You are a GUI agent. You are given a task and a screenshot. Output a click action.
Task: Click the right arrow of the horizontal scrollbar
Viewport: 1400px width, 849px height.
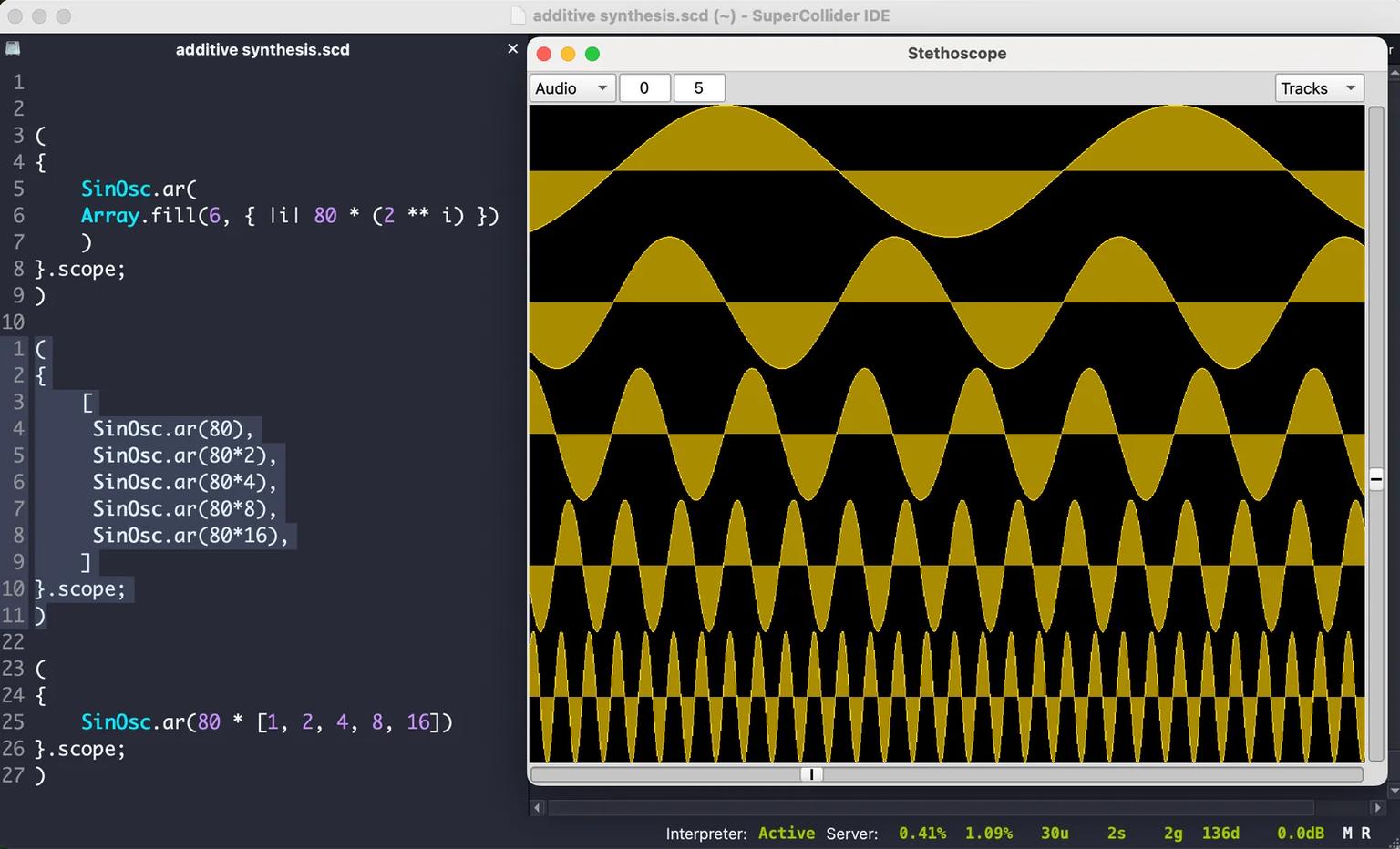pyautogui.click(x=1377, y=807)
